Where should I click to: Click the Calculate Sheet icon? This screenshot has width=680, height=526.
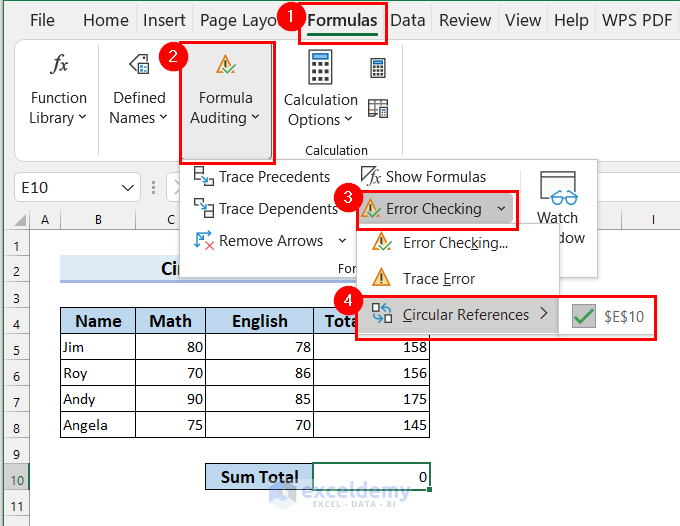pos(378,107)
